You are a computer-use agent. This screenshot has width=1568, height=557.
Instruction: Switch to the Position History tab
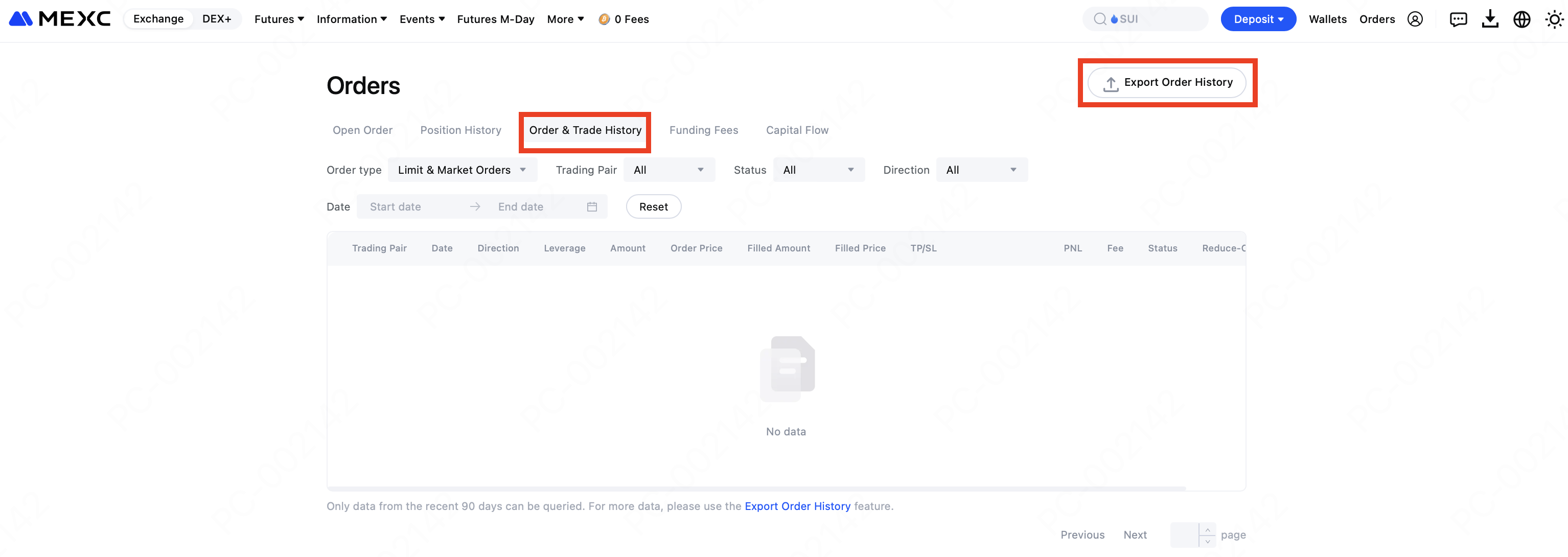tap(460, 130)
